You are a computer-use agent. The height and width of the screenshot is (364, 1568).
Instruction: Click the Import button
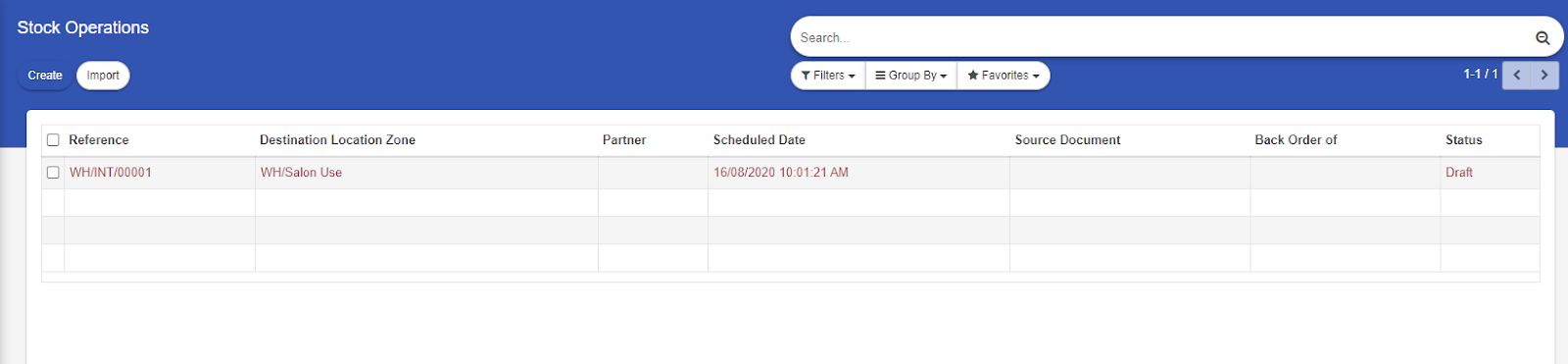pos(103,76)
